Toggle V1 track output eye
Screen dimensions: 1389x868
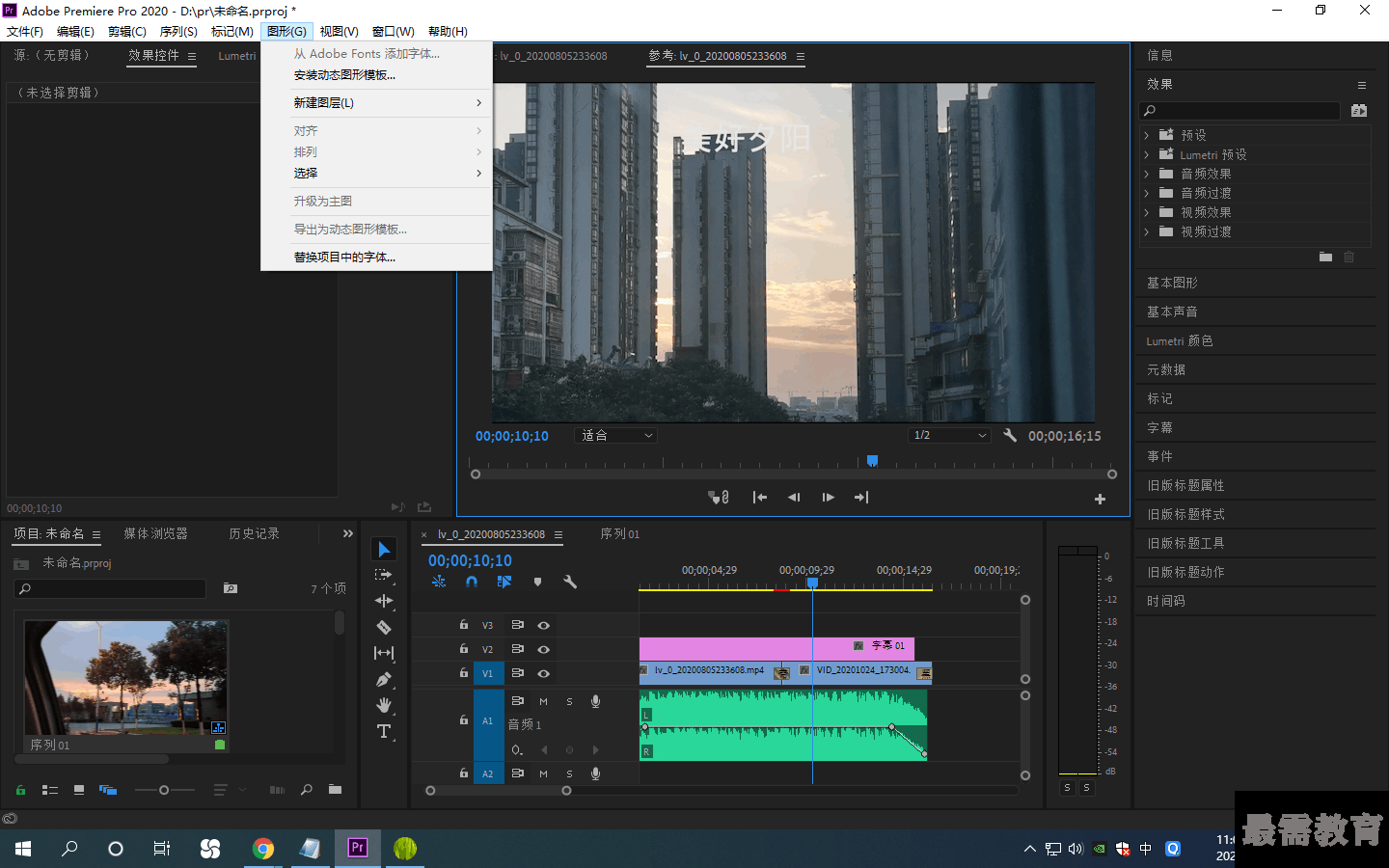544,673
